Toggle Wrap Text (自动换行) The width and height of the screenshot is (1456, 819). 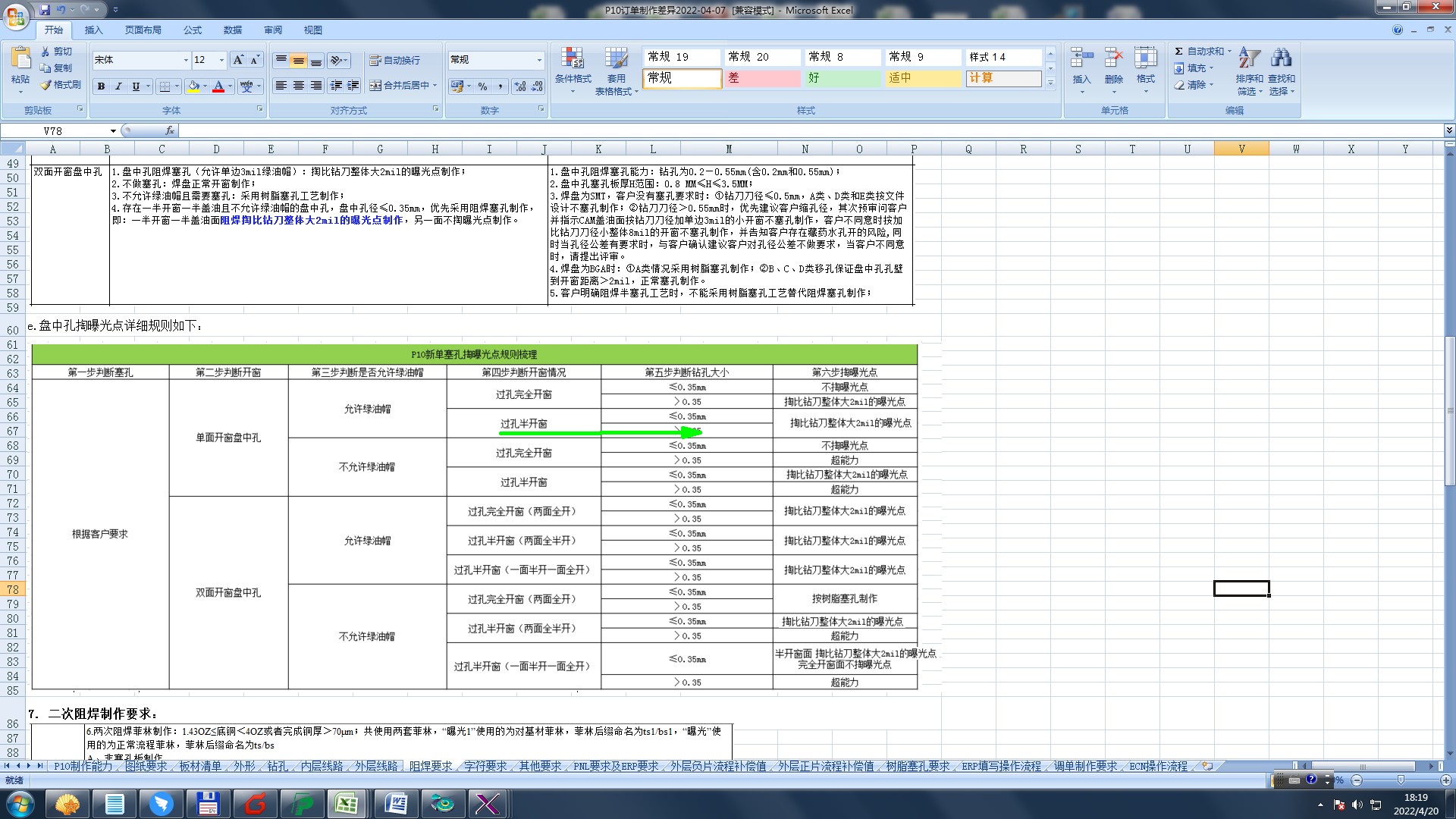point(394,60)
